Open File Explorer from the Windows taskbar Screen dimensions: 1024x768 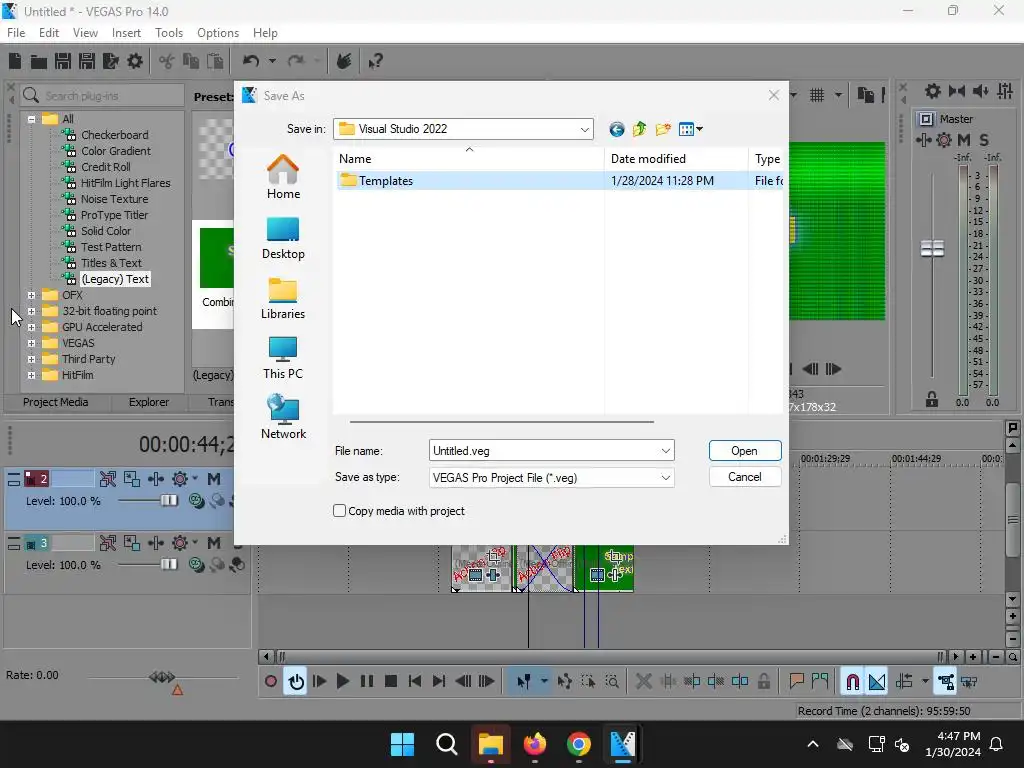click(x=490, y=744)
